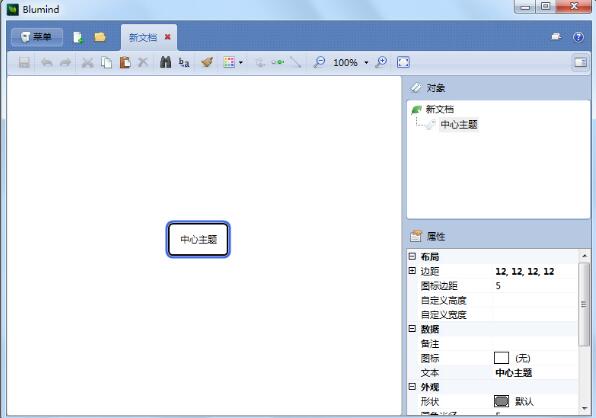The height and width of the screenshot is (418, 596).
Task: Click the 默认 shape value
Action: point(525,402)
